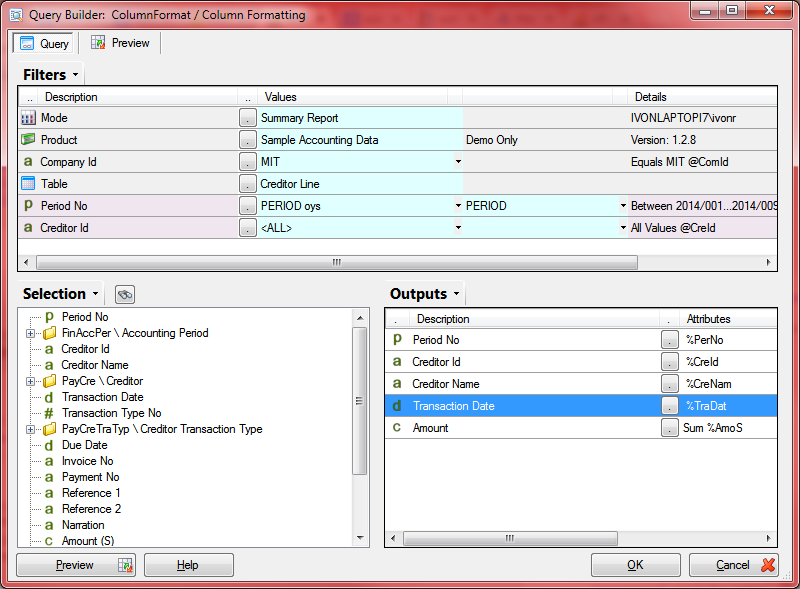This screenshot has width=800, height=589.
Task: Open the Creditor Id <ALL> value dropdown
Action: 458,228
